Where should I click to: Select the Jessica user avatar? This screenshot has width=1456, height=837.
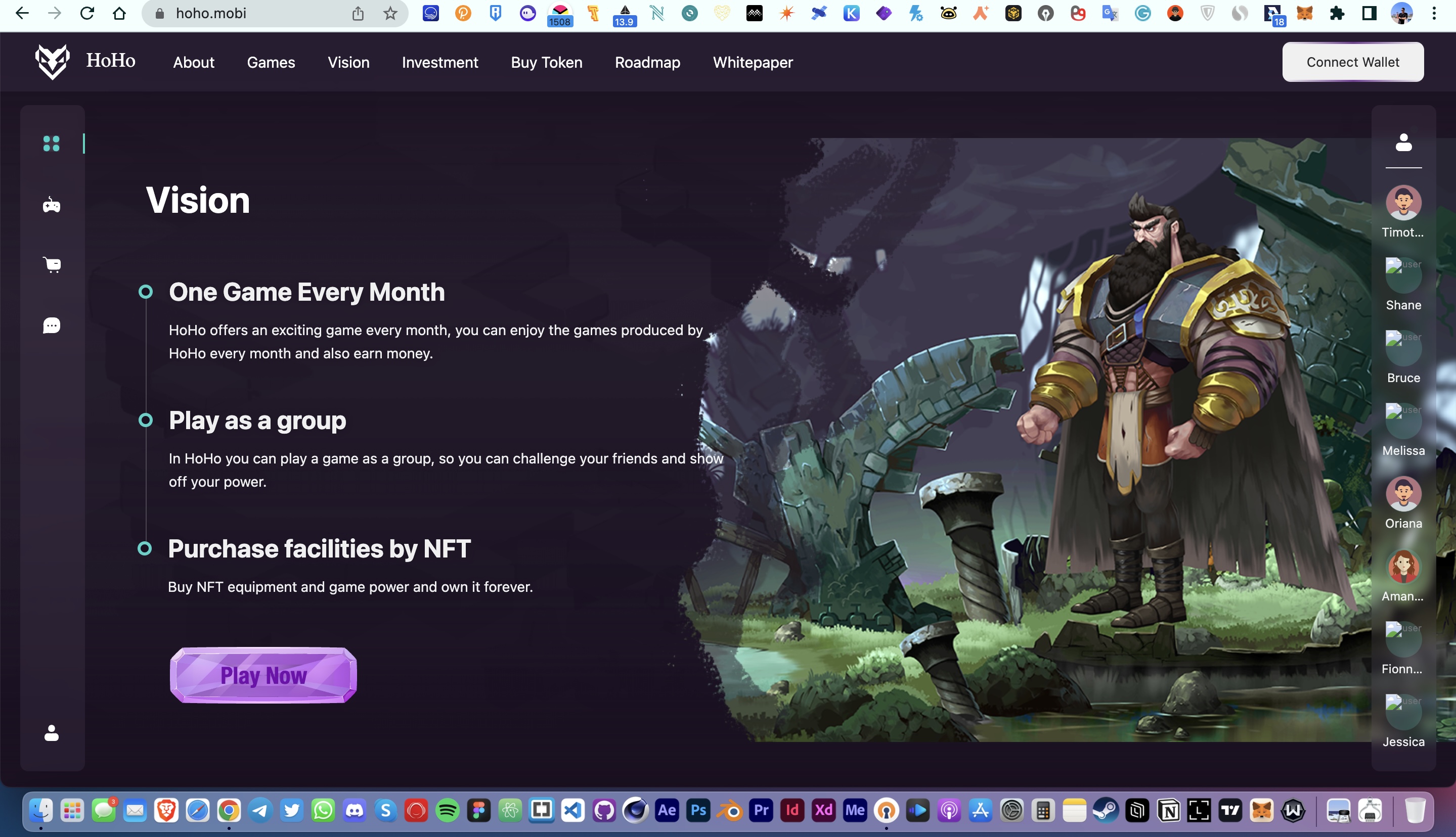click(1403, 712)
